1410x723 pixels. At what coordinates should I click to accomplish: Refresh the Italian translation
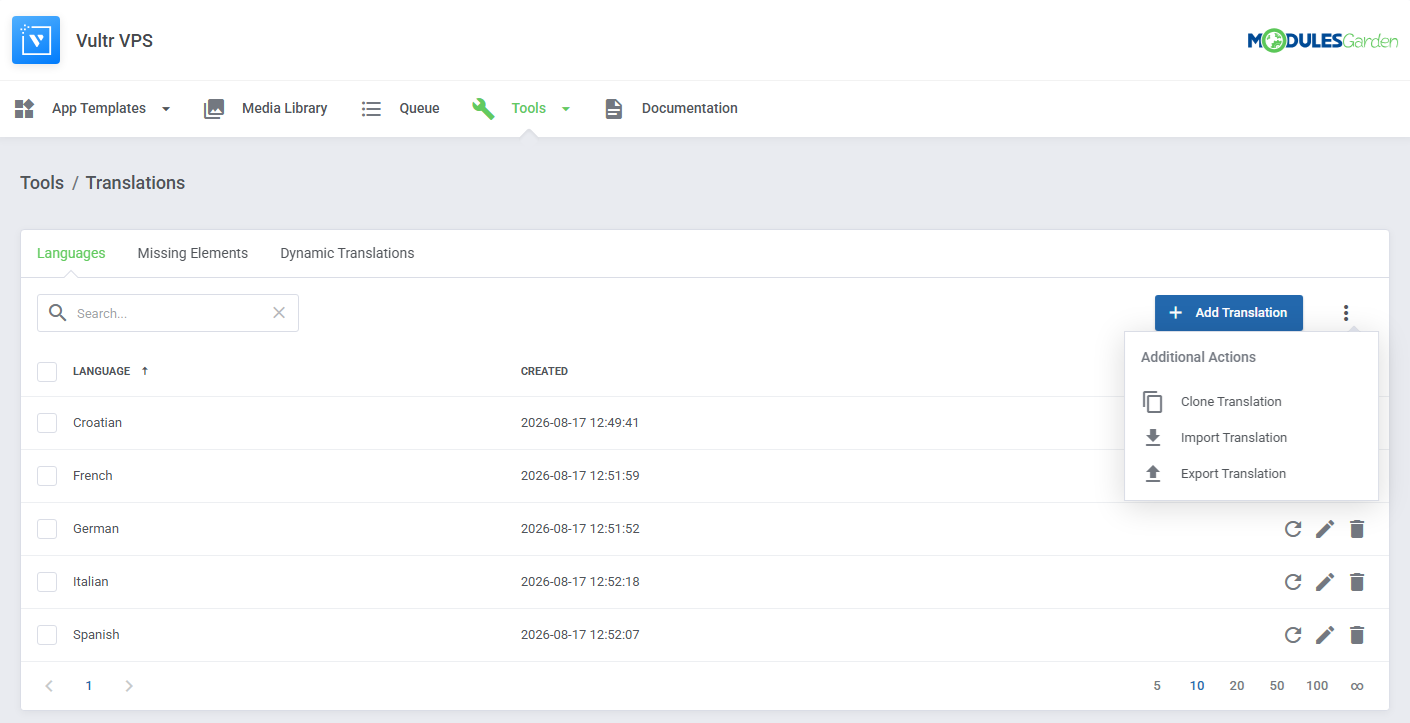coord(1293,582)
